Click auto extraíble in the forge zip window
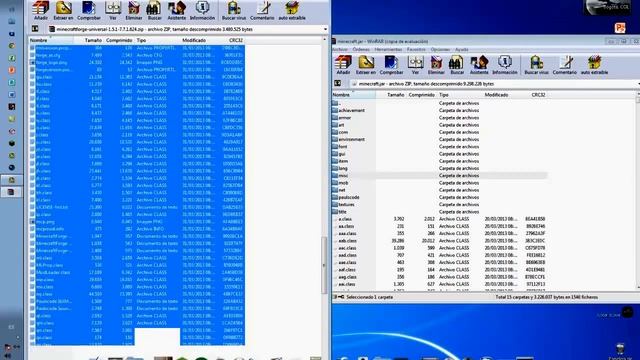This screenshot has height=360, width=640. pyautogui.click(x=292, y=10)
